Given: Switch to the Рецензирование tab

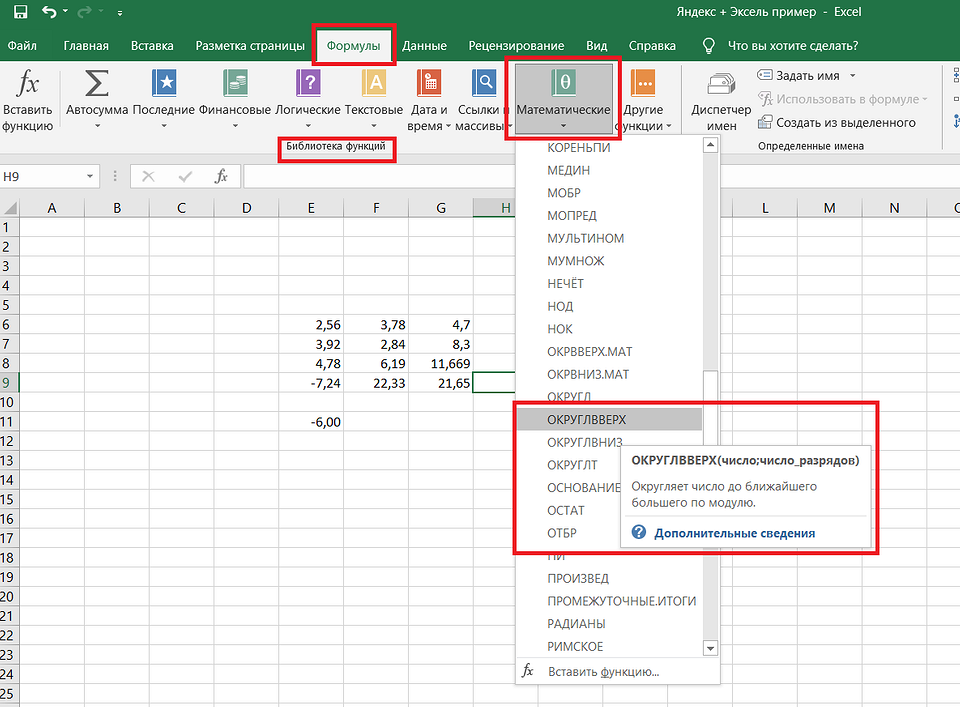Looking at the screenshot, I should click(x=516, y=45).
